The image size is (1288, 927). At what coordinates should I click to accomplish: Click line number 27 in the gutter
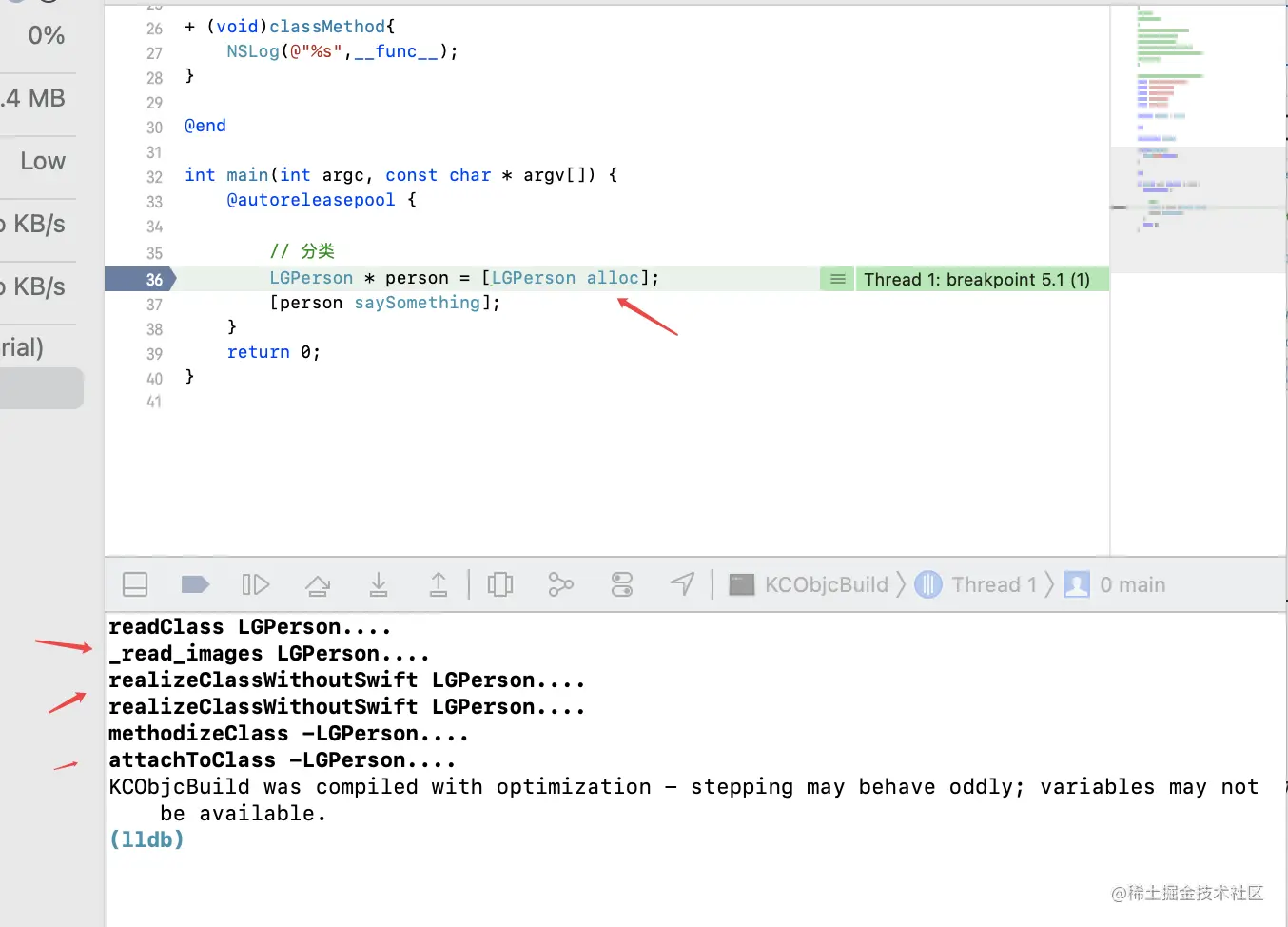coord(154,53)
